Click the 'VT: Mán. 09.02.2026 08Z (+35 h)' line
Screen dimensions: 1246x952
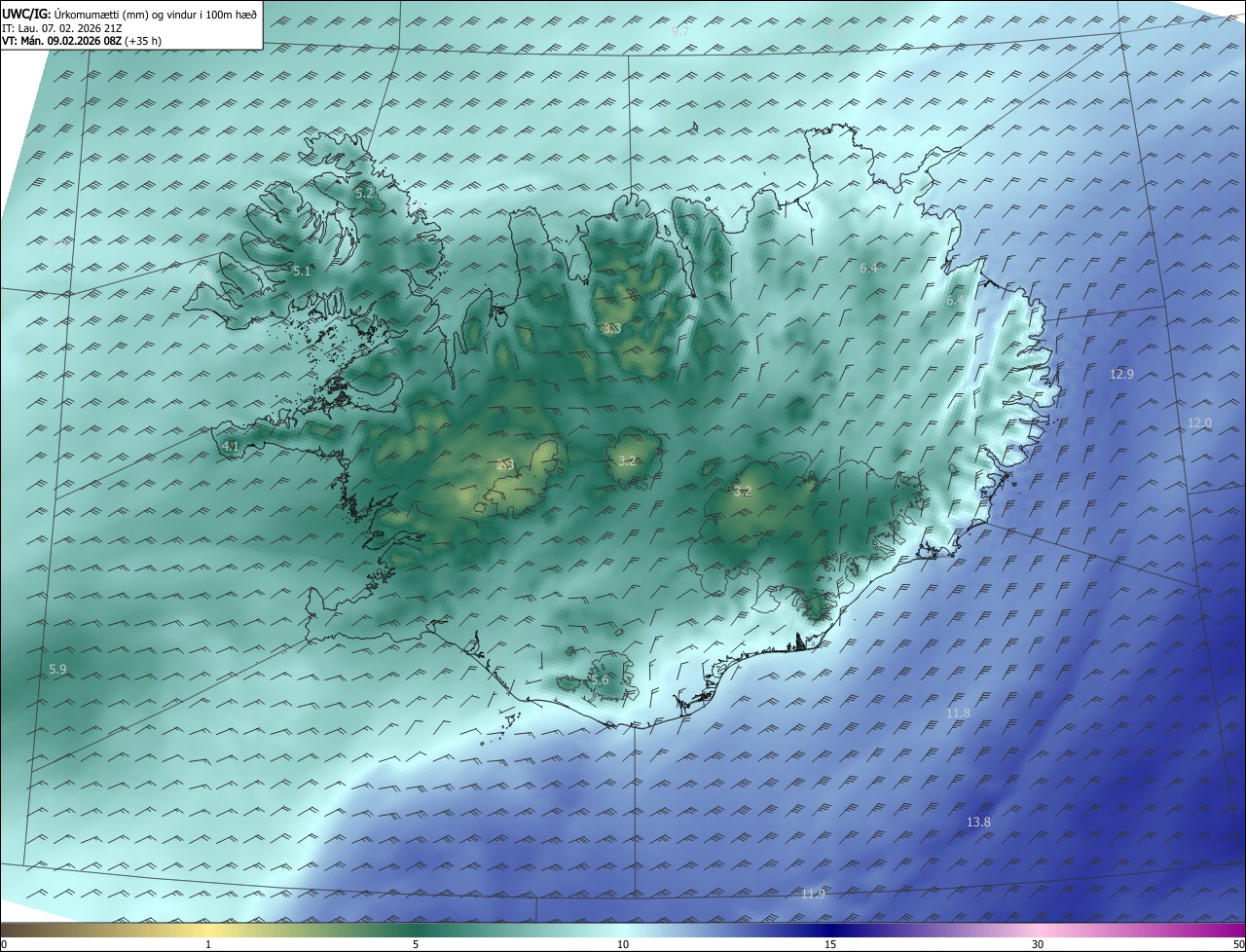tap(82, 41)
